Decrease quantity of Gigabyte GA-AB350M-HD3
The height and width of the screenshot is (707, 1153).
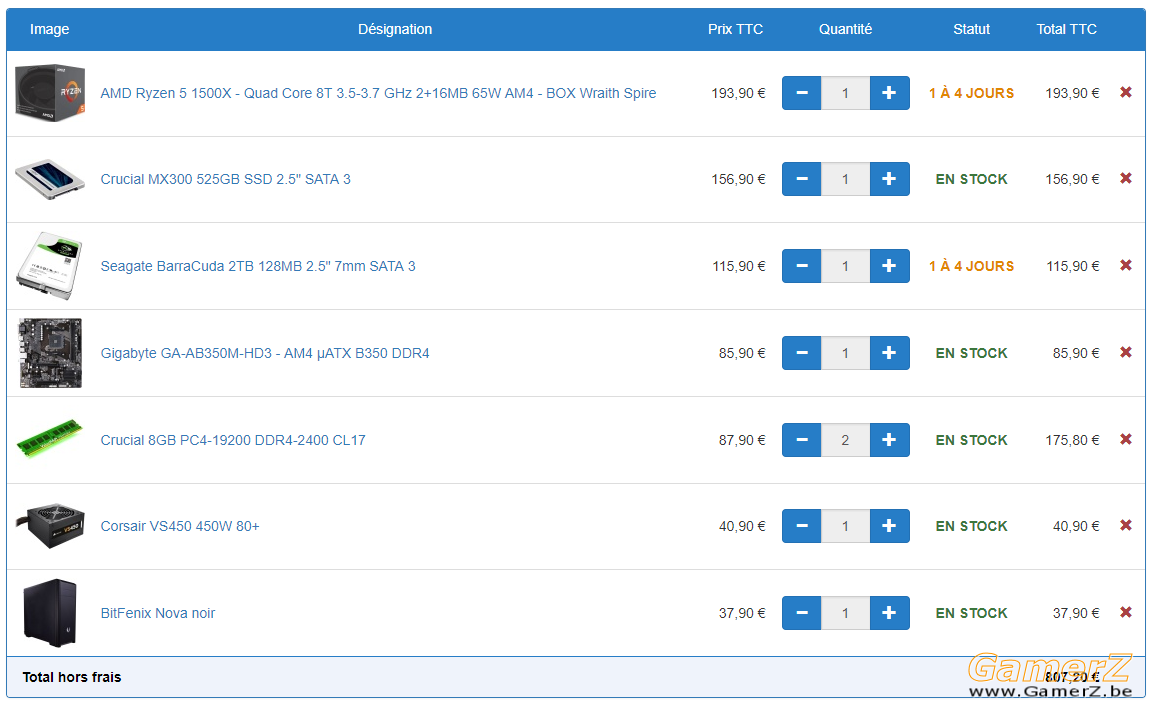point(802,353)
